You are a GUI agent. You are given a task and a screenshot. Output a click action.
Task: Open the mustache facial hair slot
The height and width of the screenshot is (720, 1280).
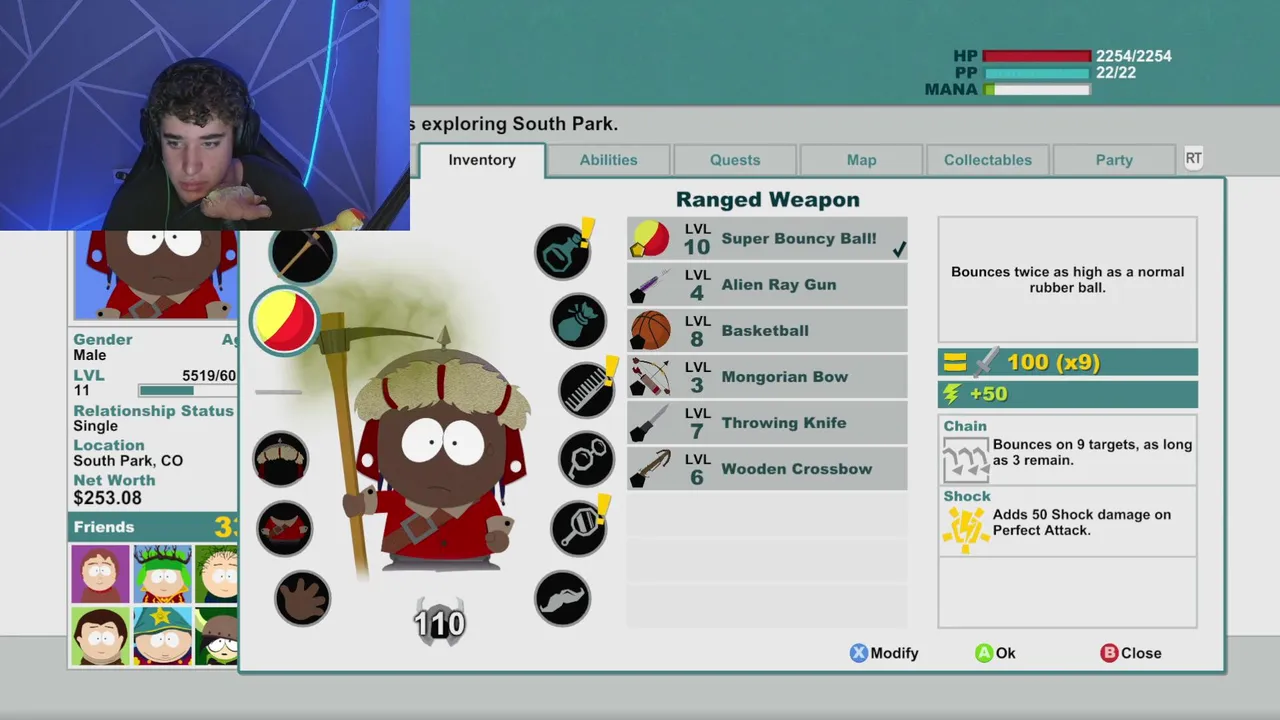[562, 598]
